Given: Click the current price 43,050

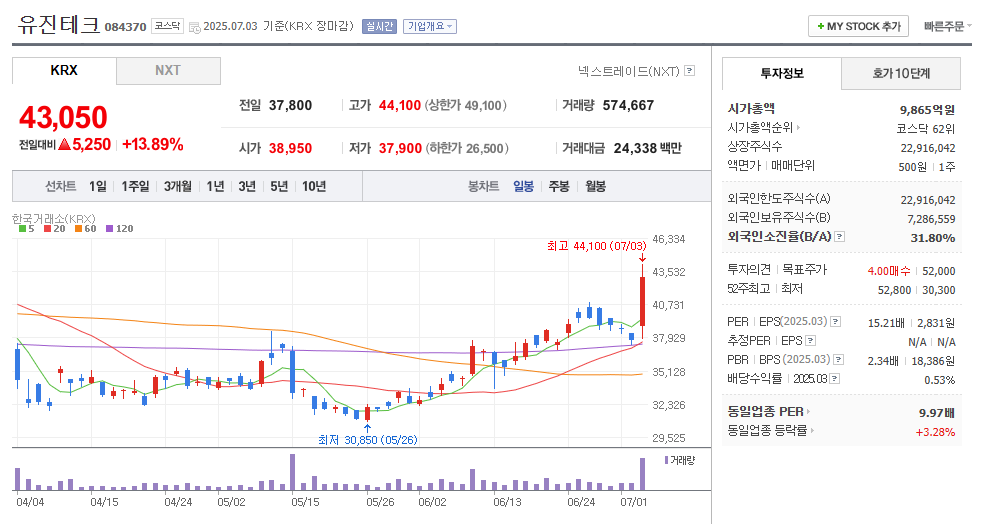Looking at the screenshot, I should 63,117.
